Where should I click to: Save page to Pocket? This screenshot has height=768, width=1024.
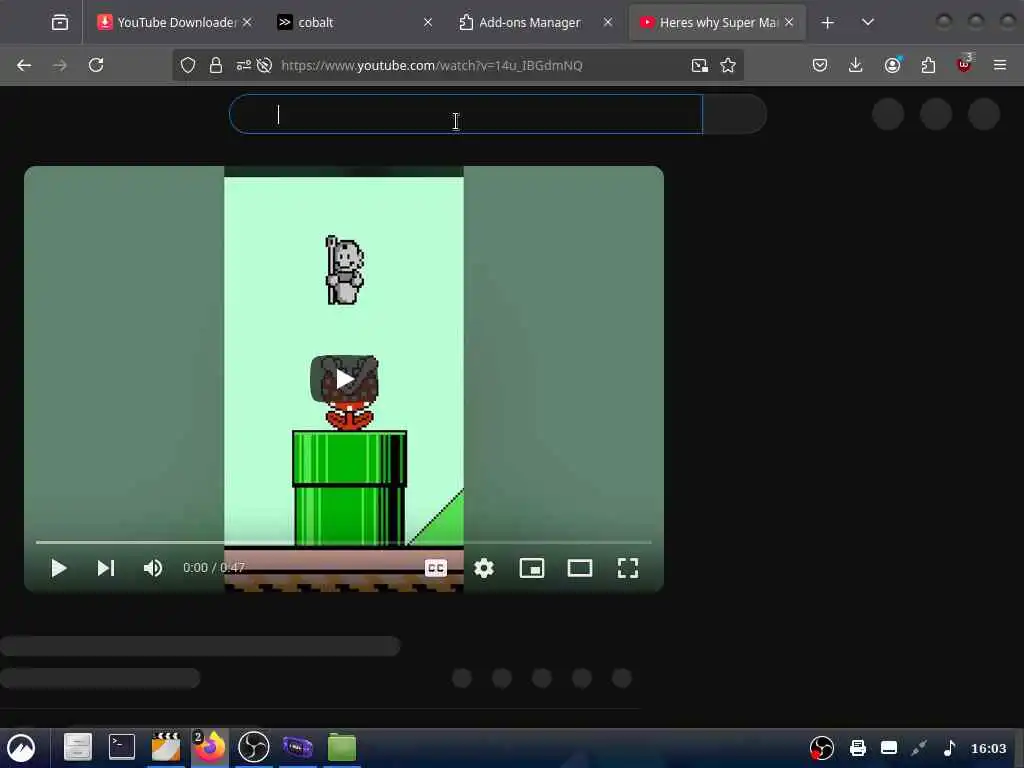(820, 65)
